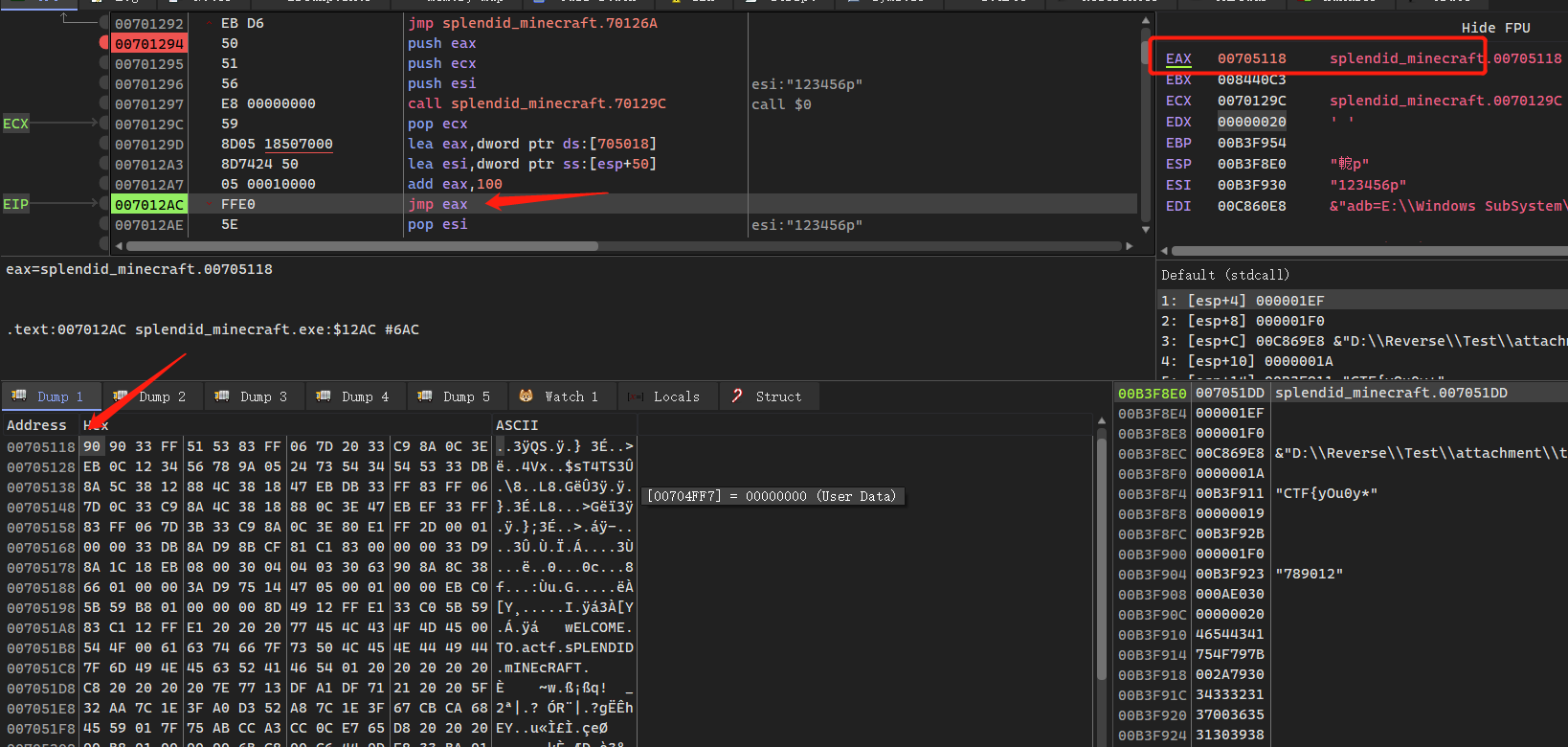1568x747 pixels.
Task: Select ECX register value 0070129C
Action: tap(1251, 101)
